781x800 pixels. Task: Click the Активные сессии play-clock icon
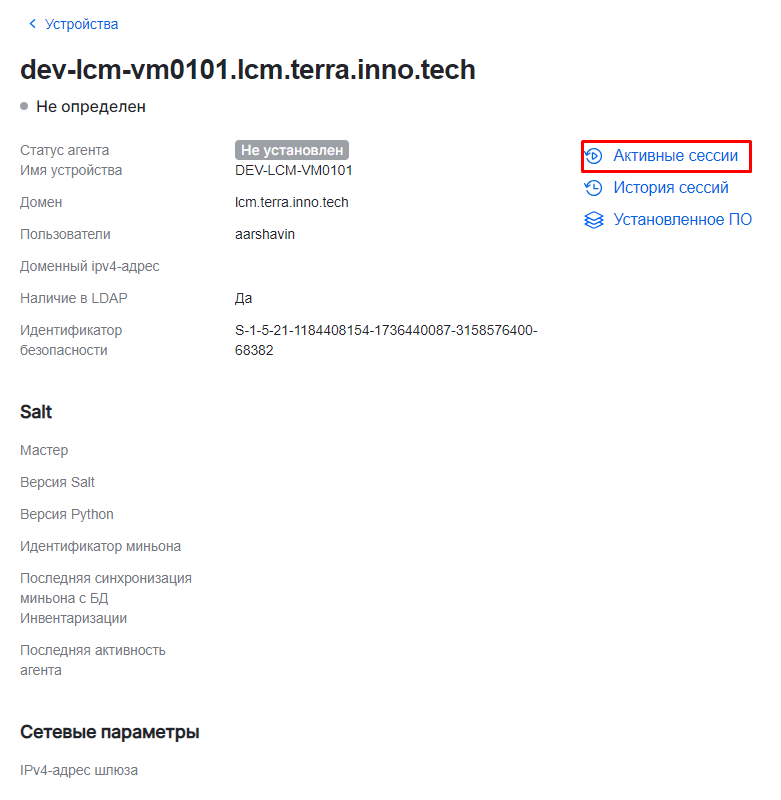click(594, 156)
